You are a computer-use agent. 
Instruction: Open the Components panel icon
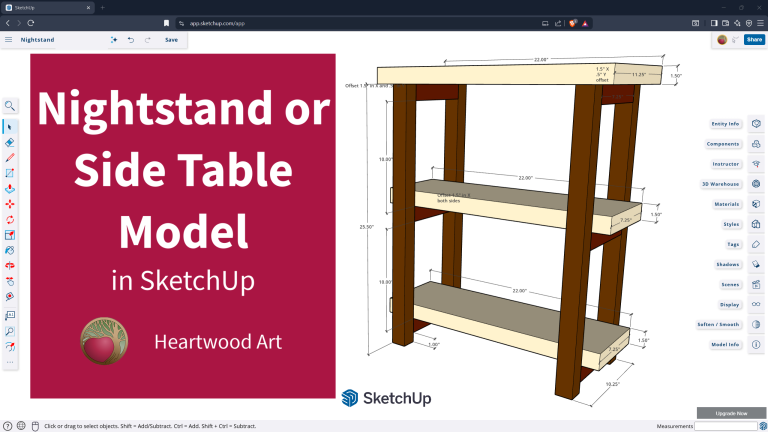[x=756, y=144]
